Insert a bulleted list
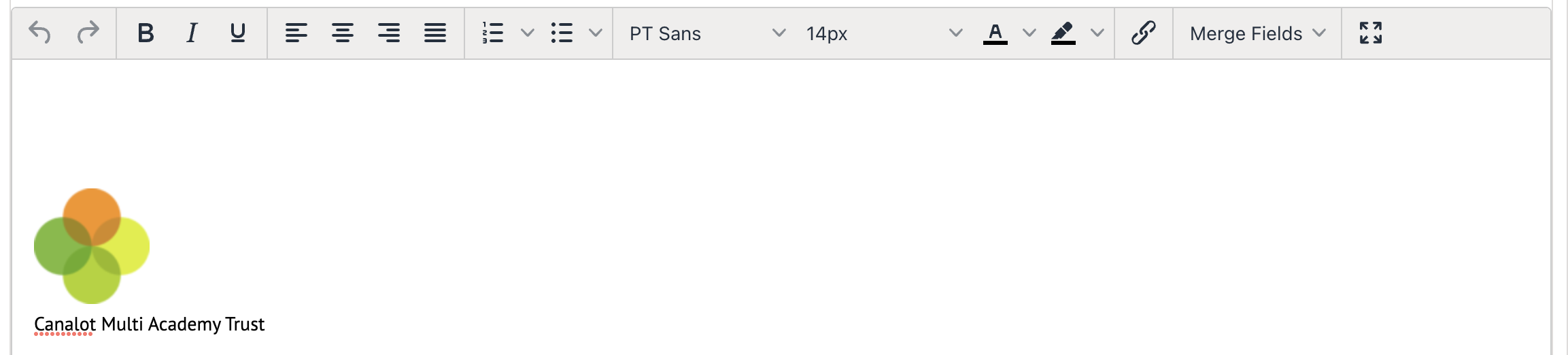 tap(562, 33)
